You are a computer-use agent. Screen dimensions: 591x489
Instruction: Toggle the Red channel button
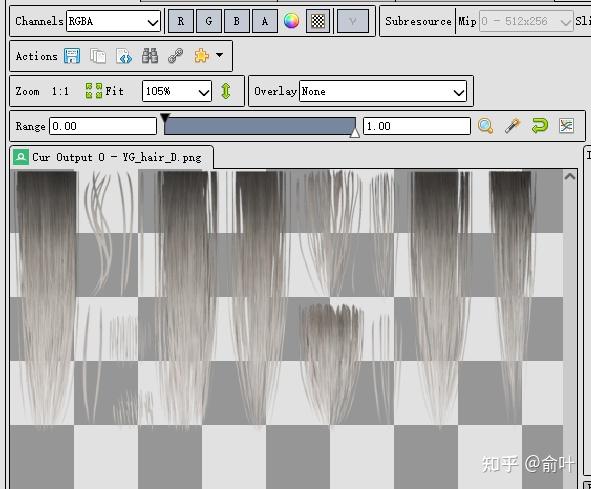click(181, 21)
